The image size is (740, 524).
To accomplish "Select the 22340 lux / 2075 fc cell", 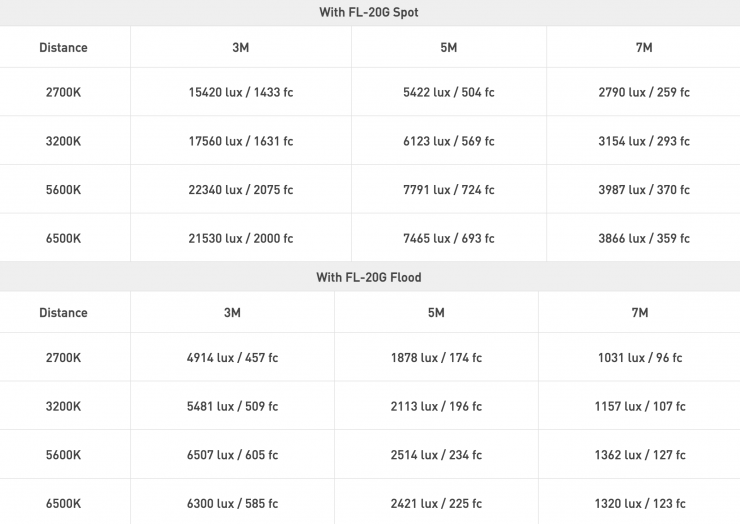I will [240, 189].
